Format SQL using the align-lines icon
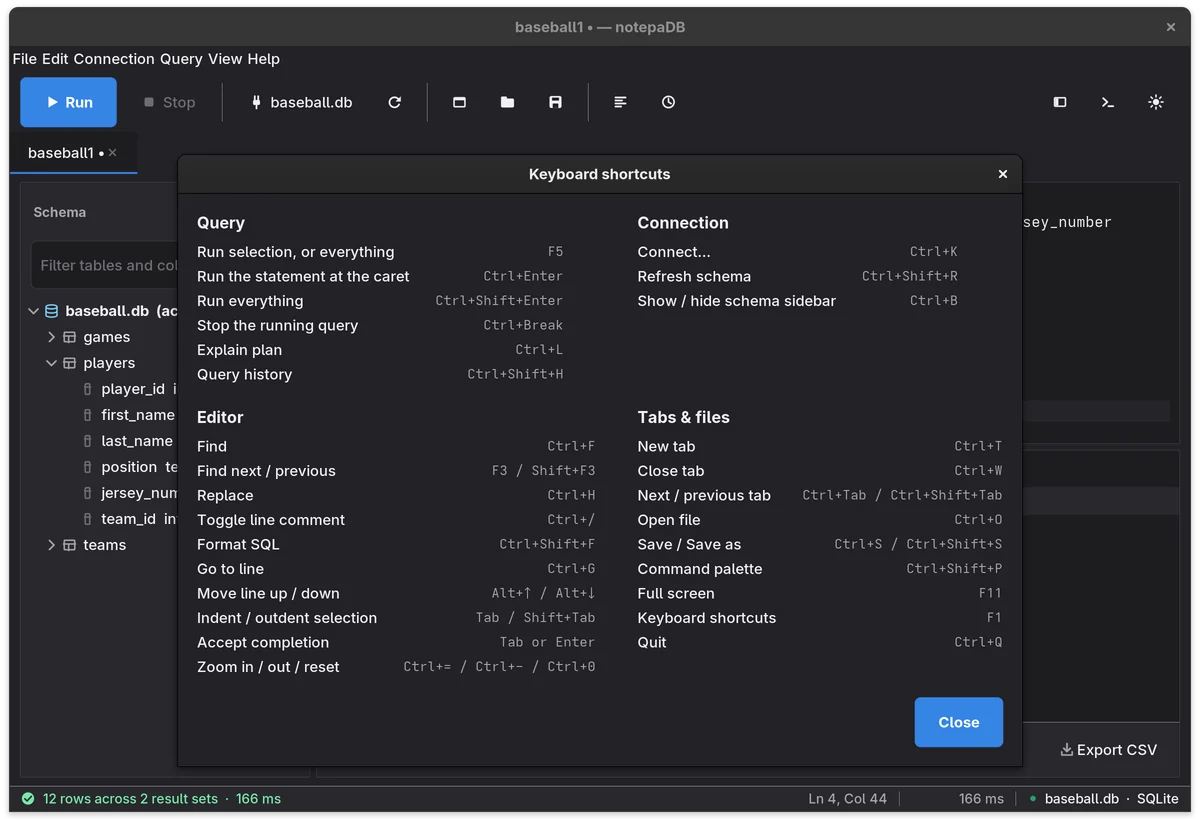1200x823 pixels. coord(620,102)
